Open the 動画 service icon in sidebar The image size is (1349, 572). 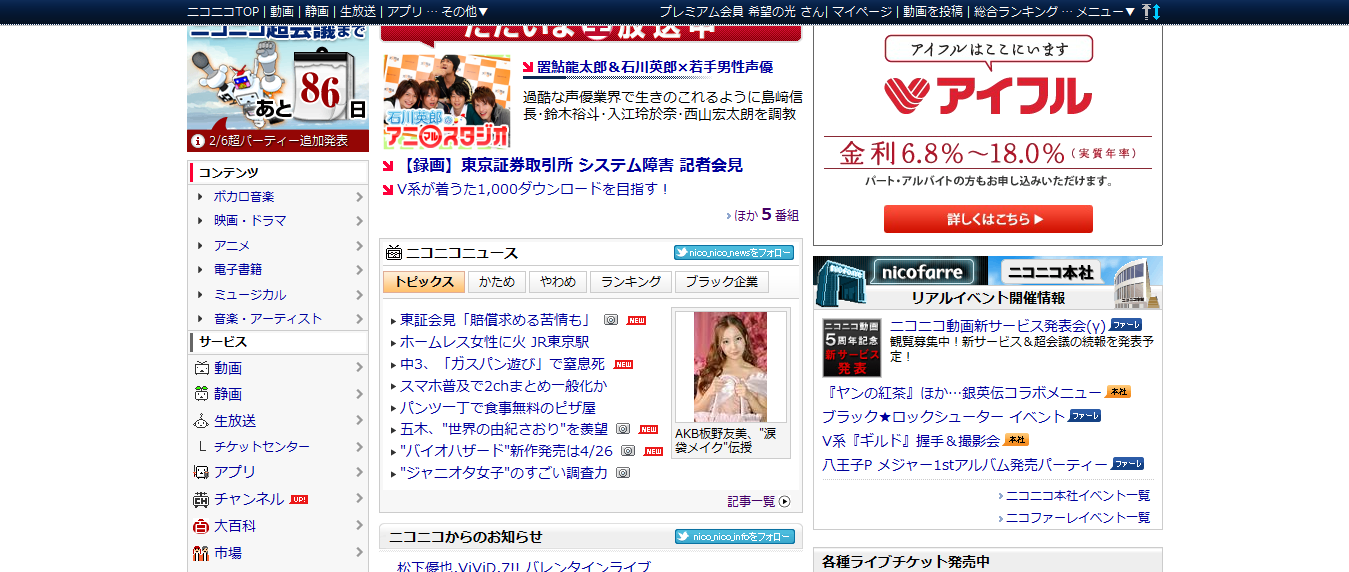[x=200, y=368]
